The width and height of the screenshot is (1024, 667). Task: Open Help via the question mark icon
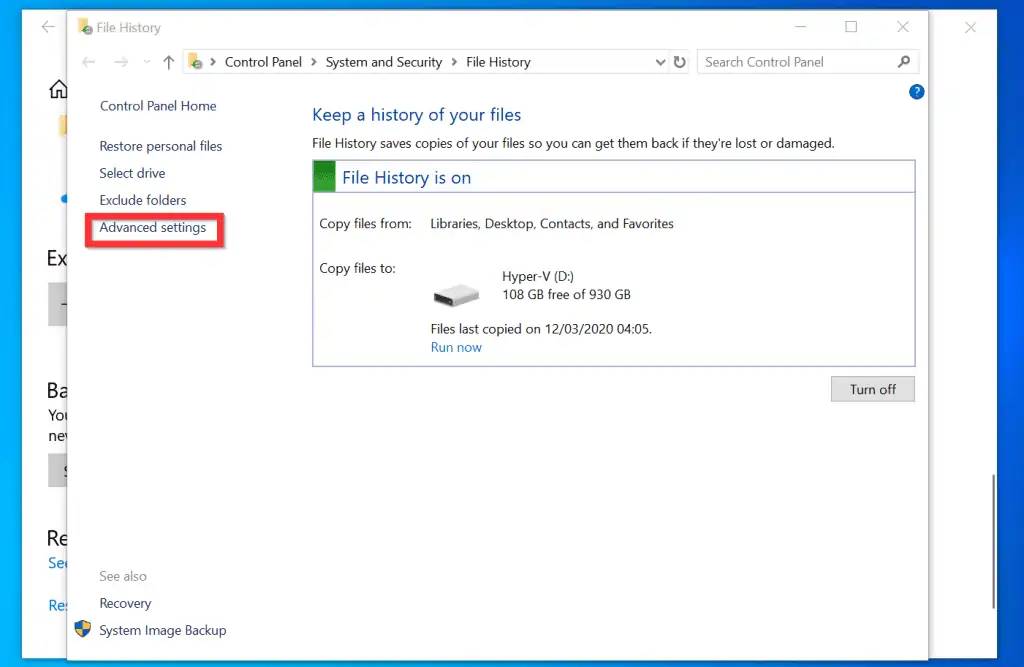(916, 91)
